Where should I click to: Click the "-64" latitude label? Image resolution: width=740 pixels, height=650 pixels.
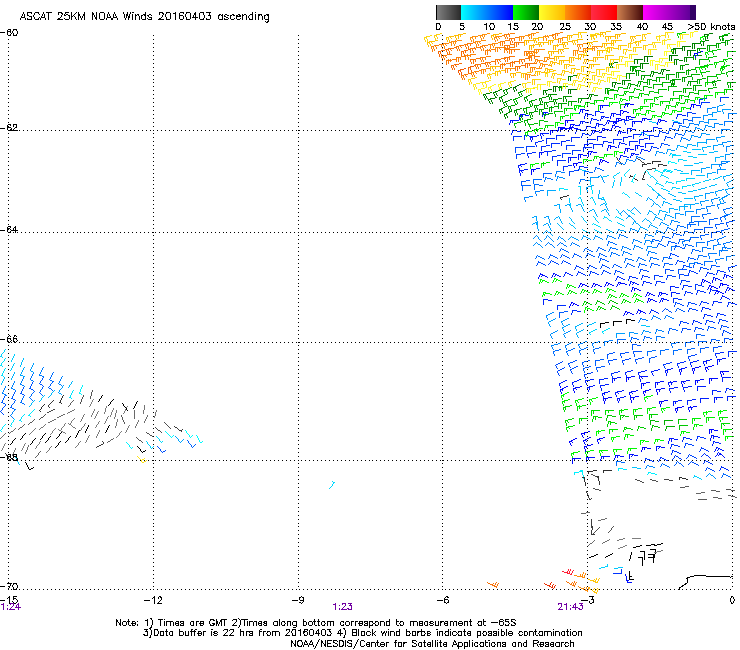coord(9,229)
